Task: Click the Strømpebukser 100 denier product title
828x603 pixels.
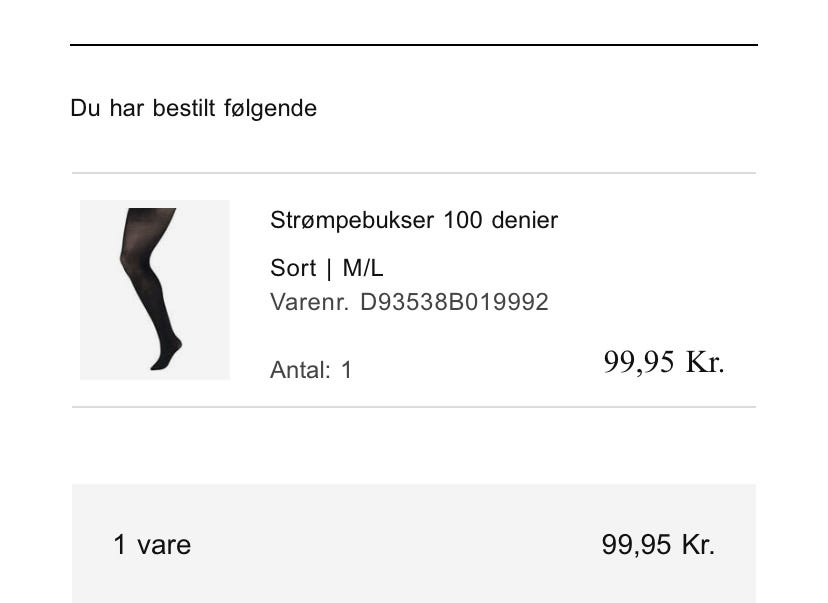Action: [413, 220]
